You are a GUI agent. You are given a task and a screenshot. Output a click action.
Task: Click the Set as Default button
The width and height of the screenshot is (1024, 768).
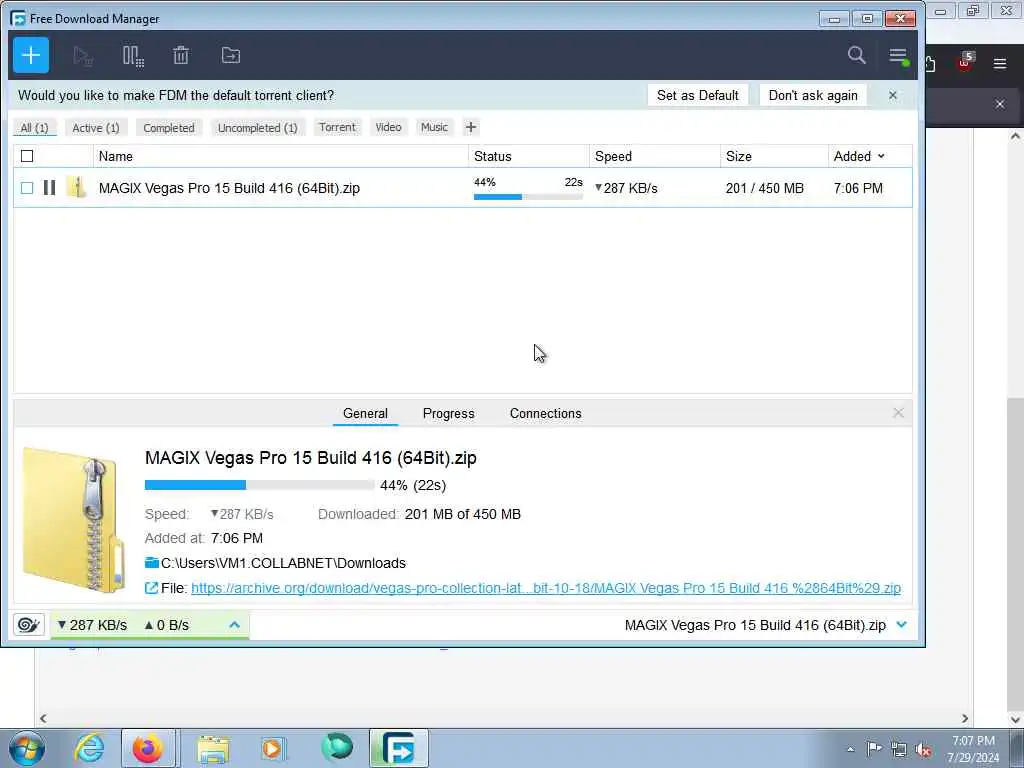click(697, 95)
